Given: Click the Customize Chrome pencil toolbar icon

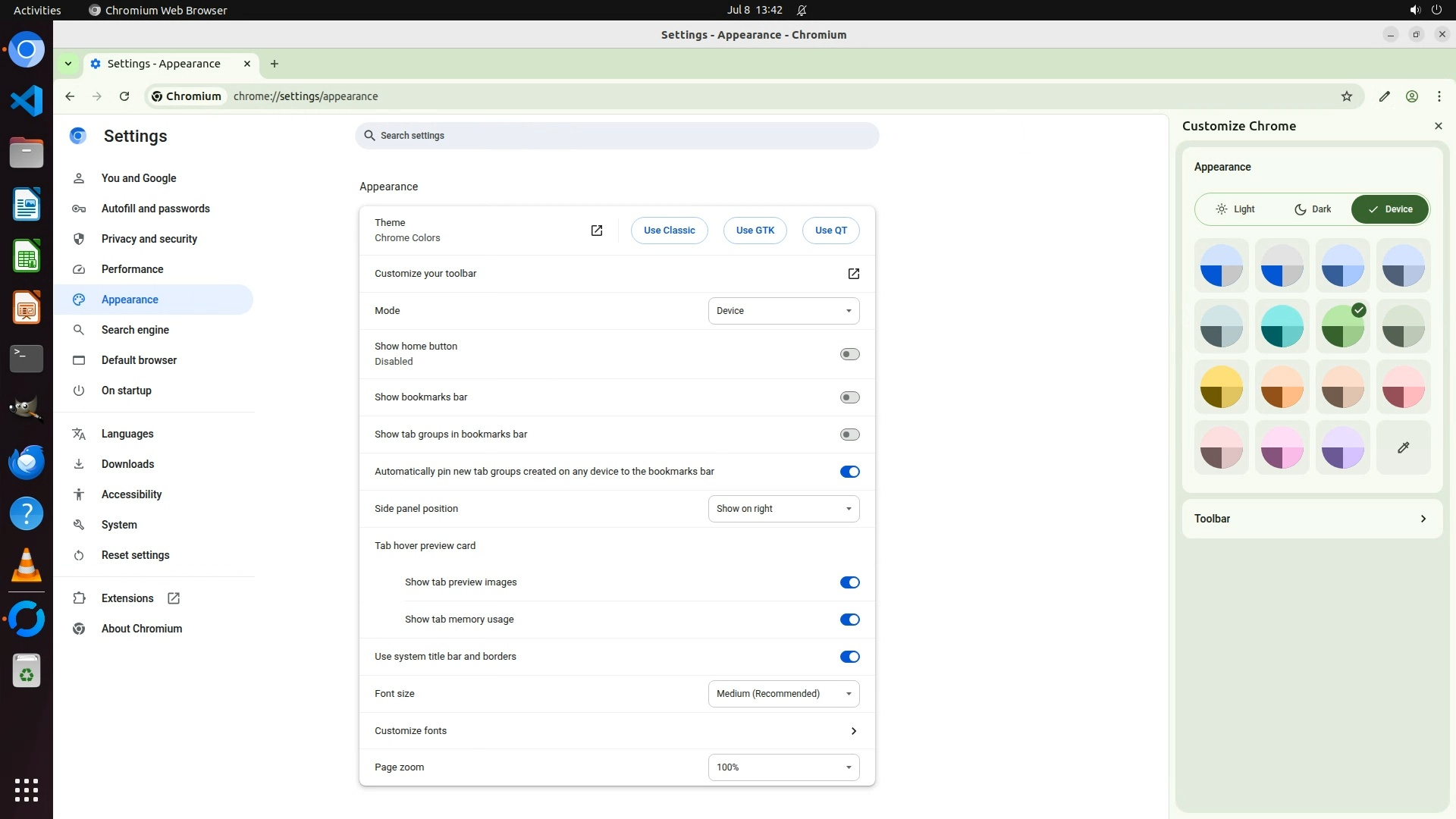Looking at the screenshot, I should 1385,96.
